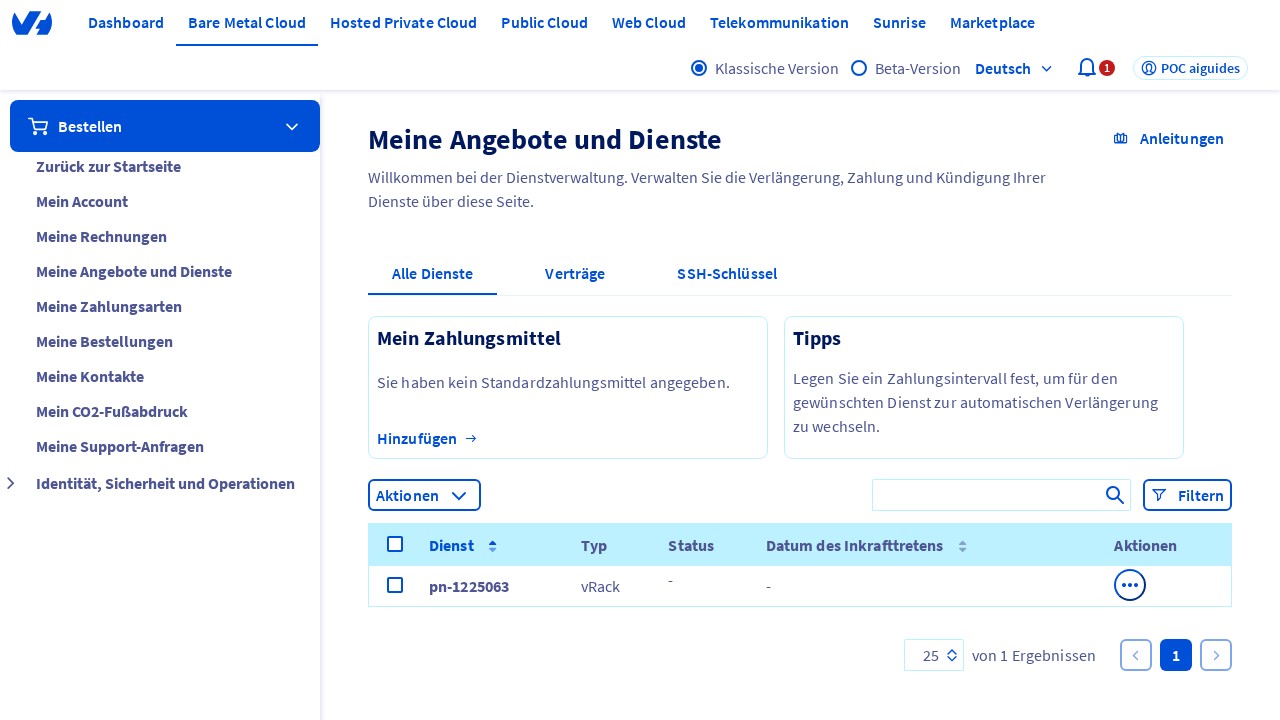Open the Deutsch language dropdown
The height and width of the screenshot is (720, 1280).
pos(1013,68)
